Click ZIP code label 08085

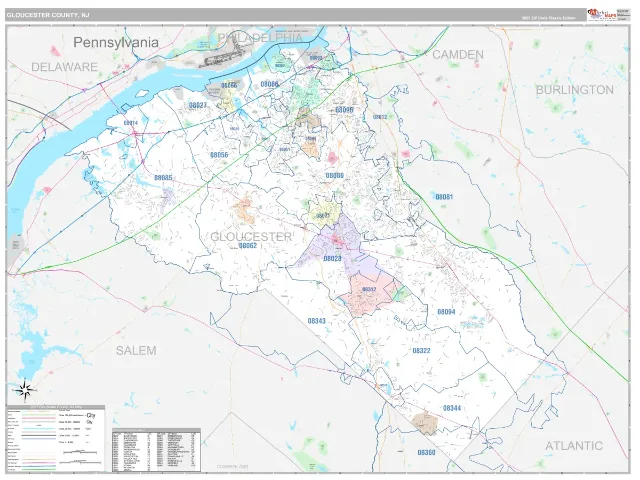click(163, 178)
